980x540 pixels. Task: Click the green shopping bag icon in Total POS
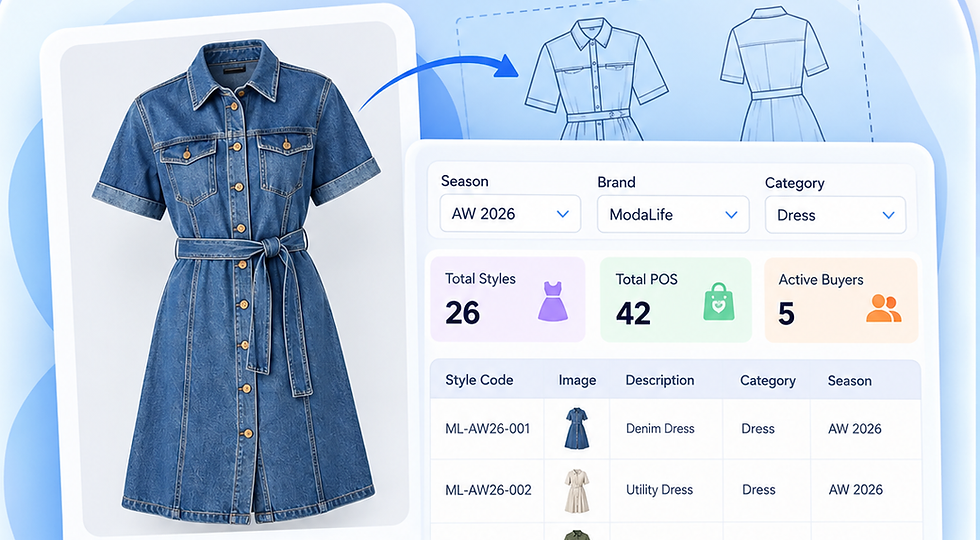pos(719,301)
